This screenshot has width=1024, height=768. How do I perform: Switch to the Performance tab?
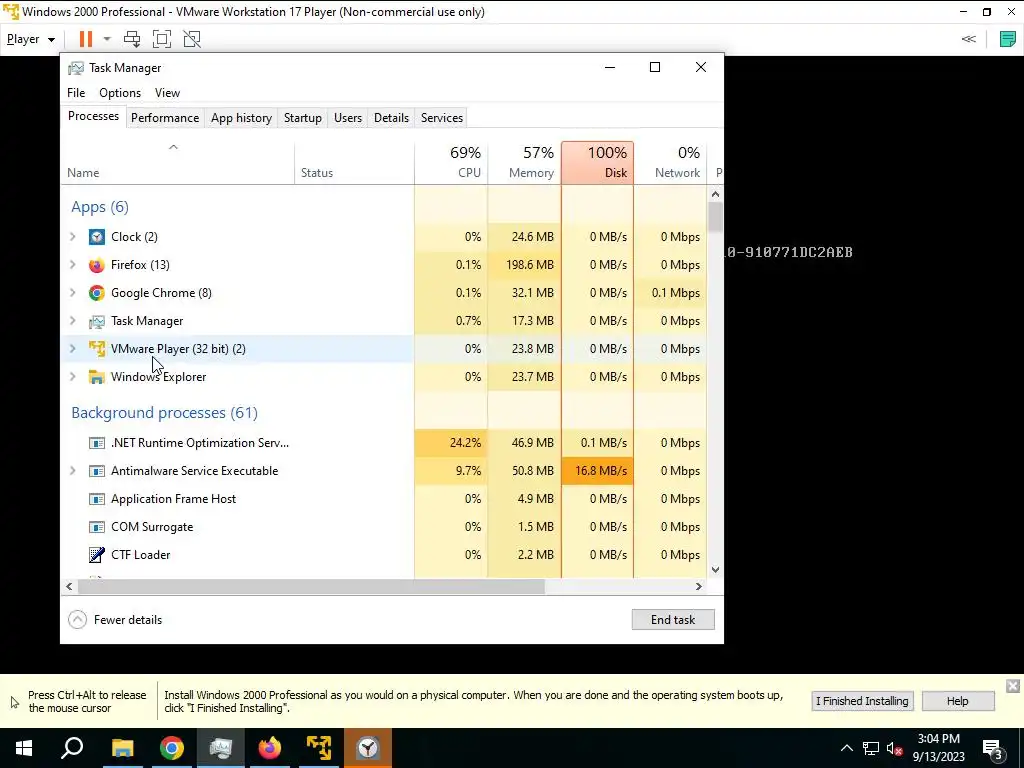[165, 118]
